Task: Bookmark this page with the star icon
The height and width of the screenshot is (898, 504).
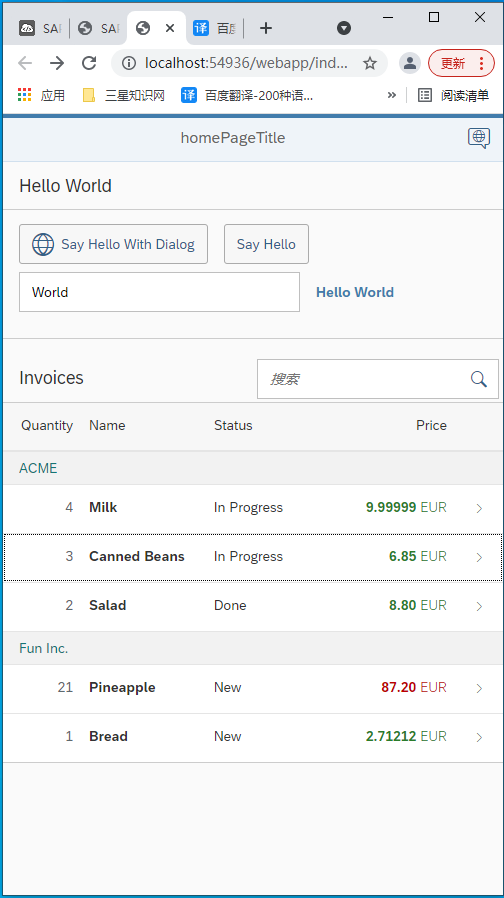Action: pos(370,63)
